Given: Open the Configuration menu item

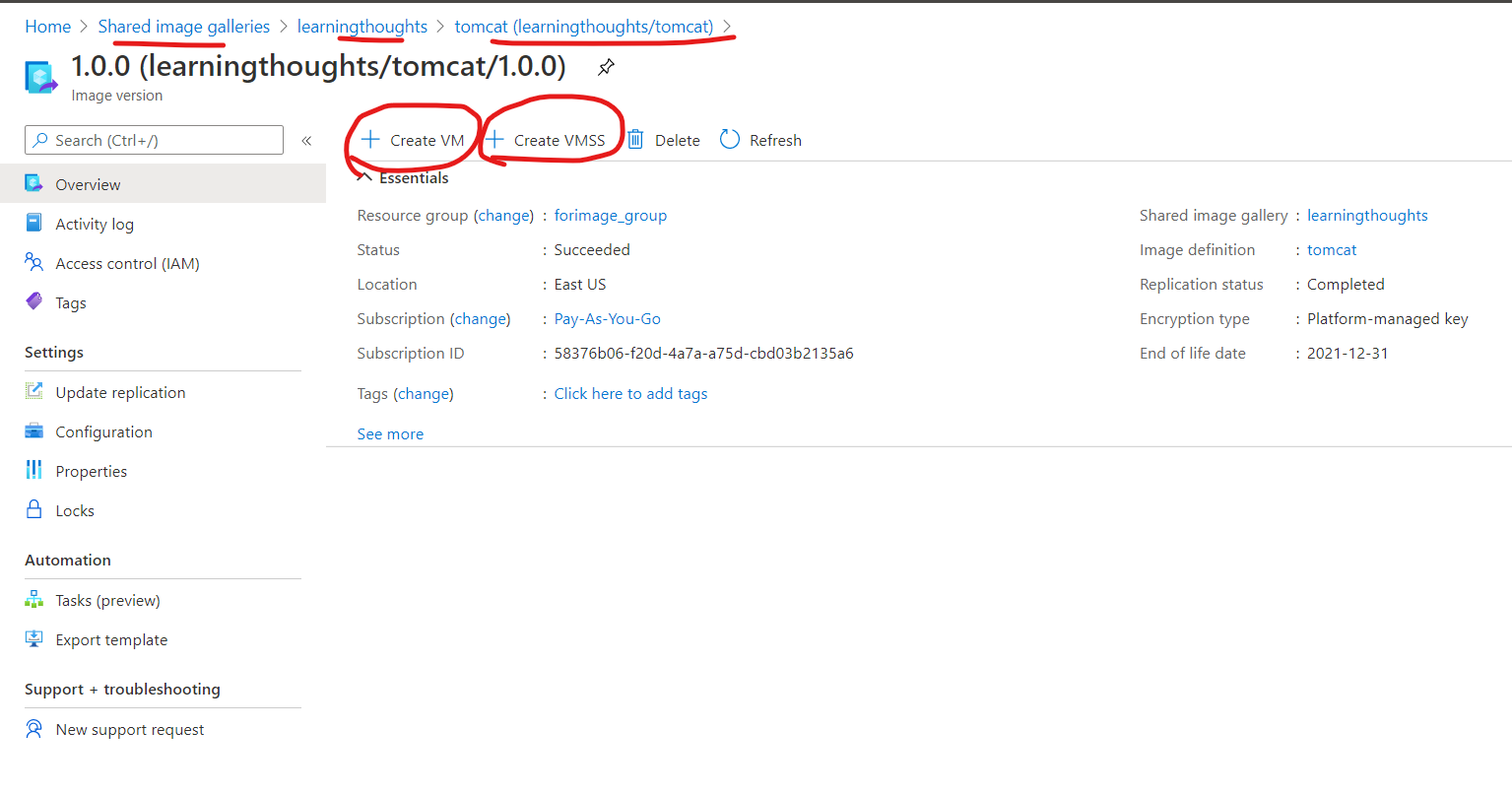Looking at the screenshot, I should coord(103,431).
